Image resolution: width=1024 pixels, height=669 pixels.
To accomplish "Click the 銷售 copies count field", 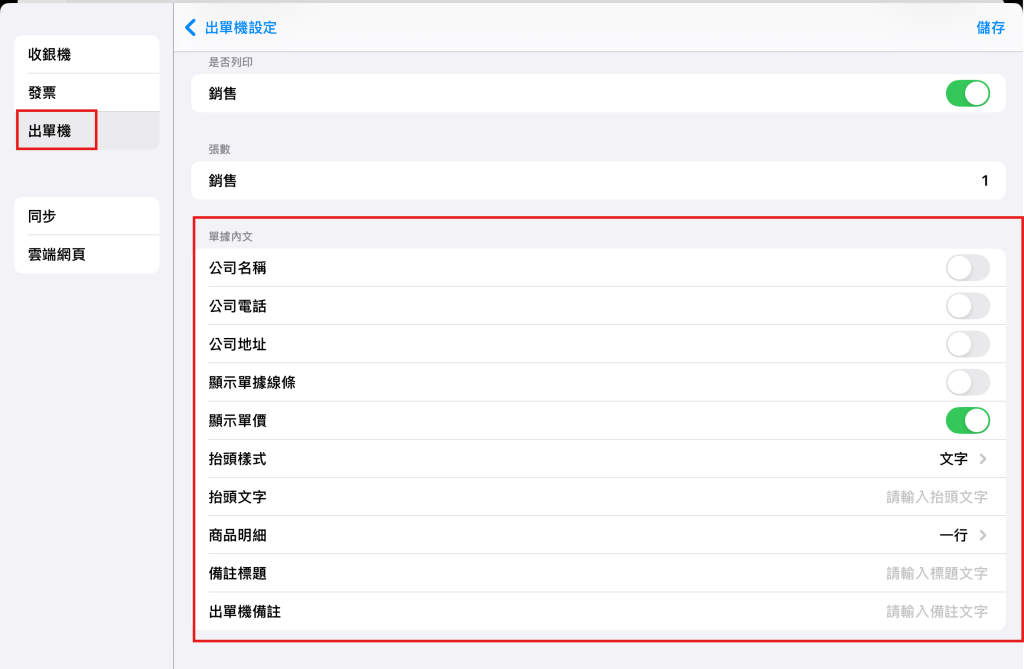I will (x=598, y=181).
